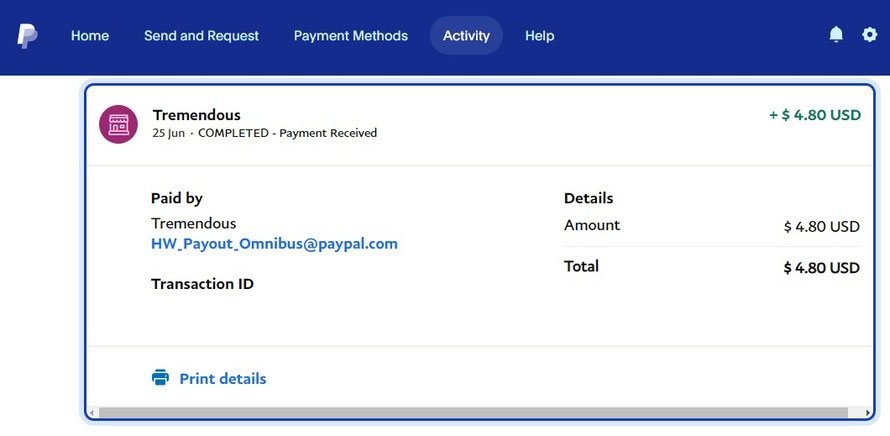Click the Transaction ID label

[202, 284]
